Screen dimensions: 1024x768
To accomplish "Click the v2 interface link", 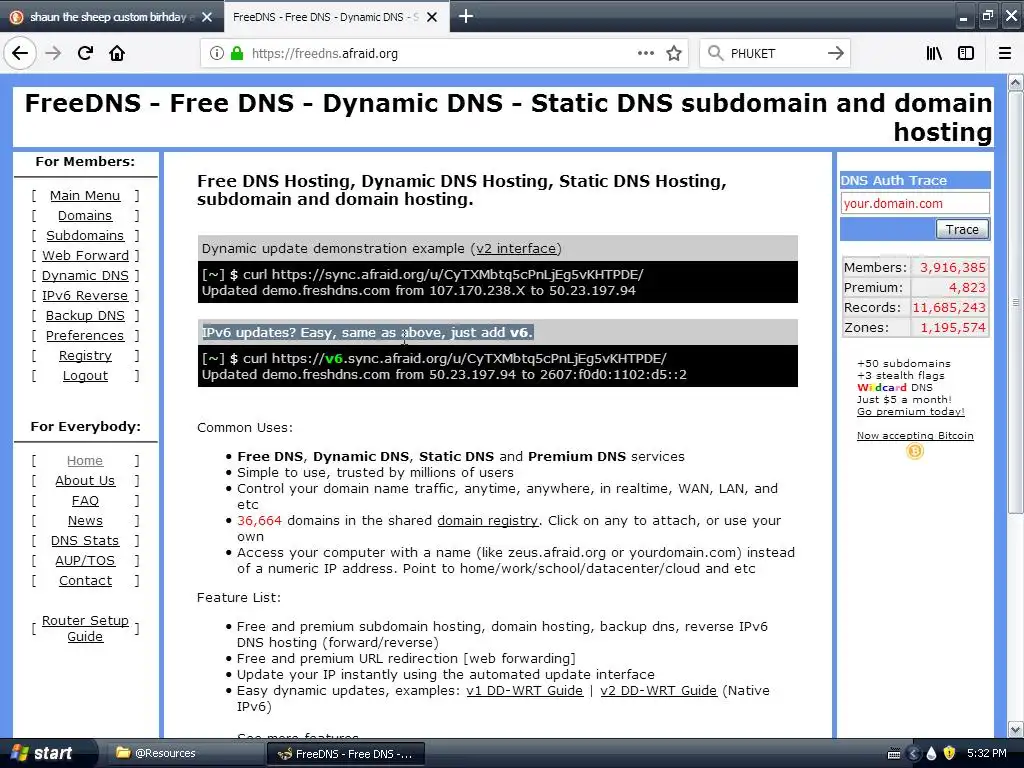I will [x=516, y=248].
